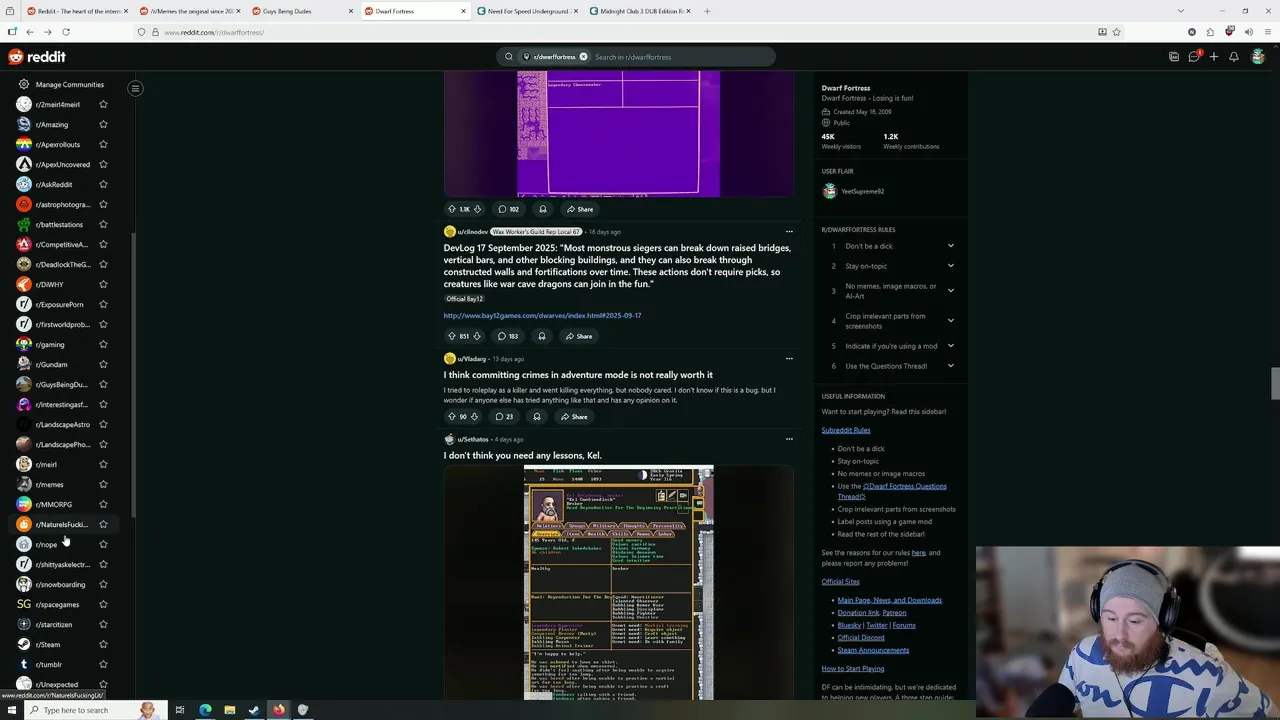
Task: Share the adventure mode crimes post
Action: 574,416
